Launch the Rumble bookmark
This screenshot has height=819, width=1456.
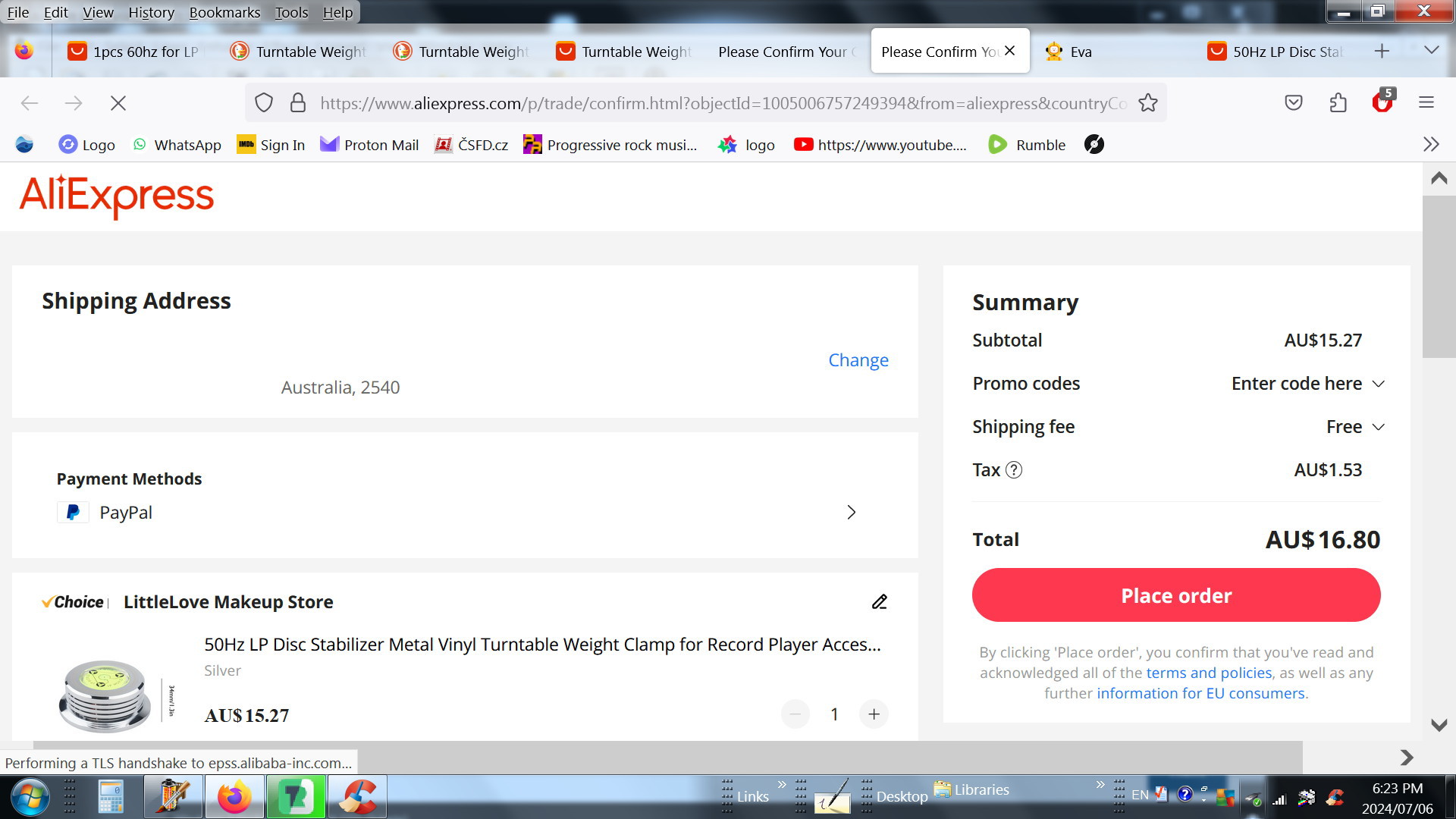pos(1027,145)
